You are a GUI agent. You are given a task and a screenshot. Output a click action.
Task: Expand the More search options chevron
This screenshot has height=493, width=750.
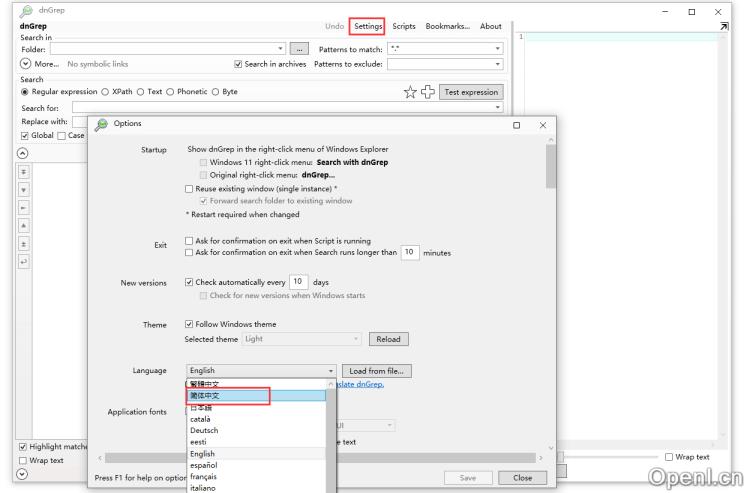tap(26, 64)
